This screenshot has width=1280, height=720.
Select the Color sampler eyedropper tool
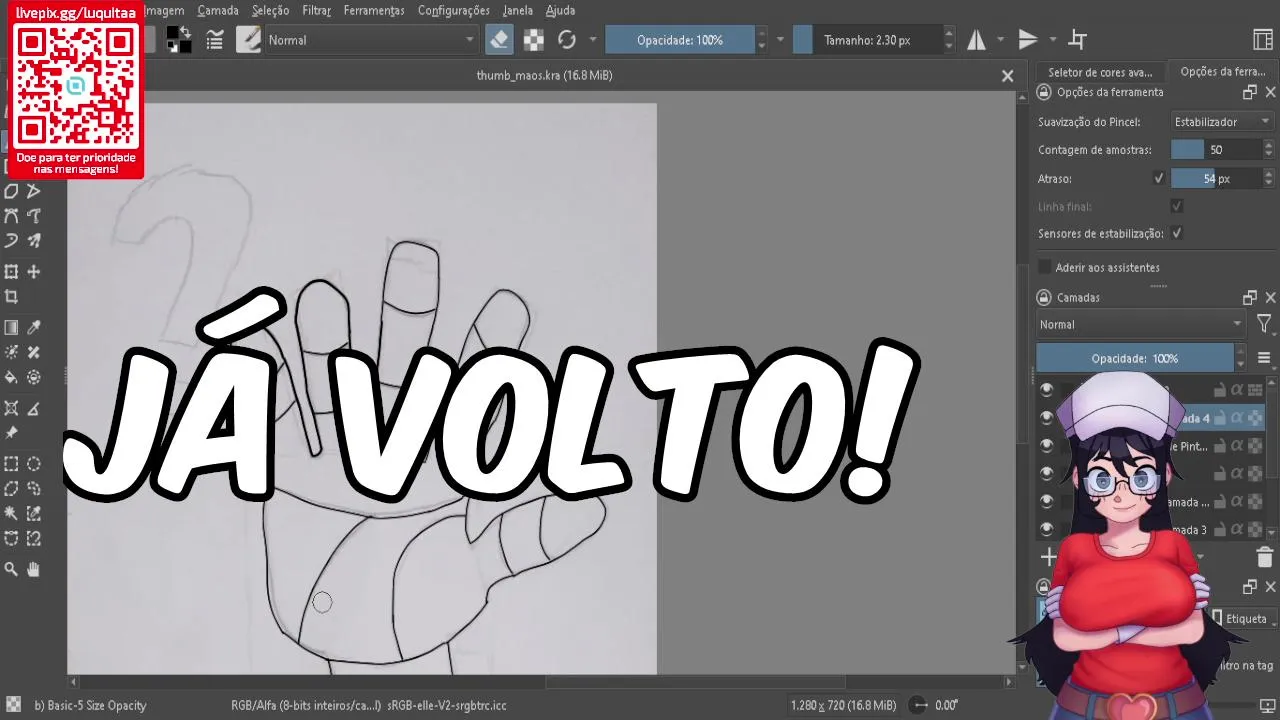pyautogui.click(x=34, y=328)
